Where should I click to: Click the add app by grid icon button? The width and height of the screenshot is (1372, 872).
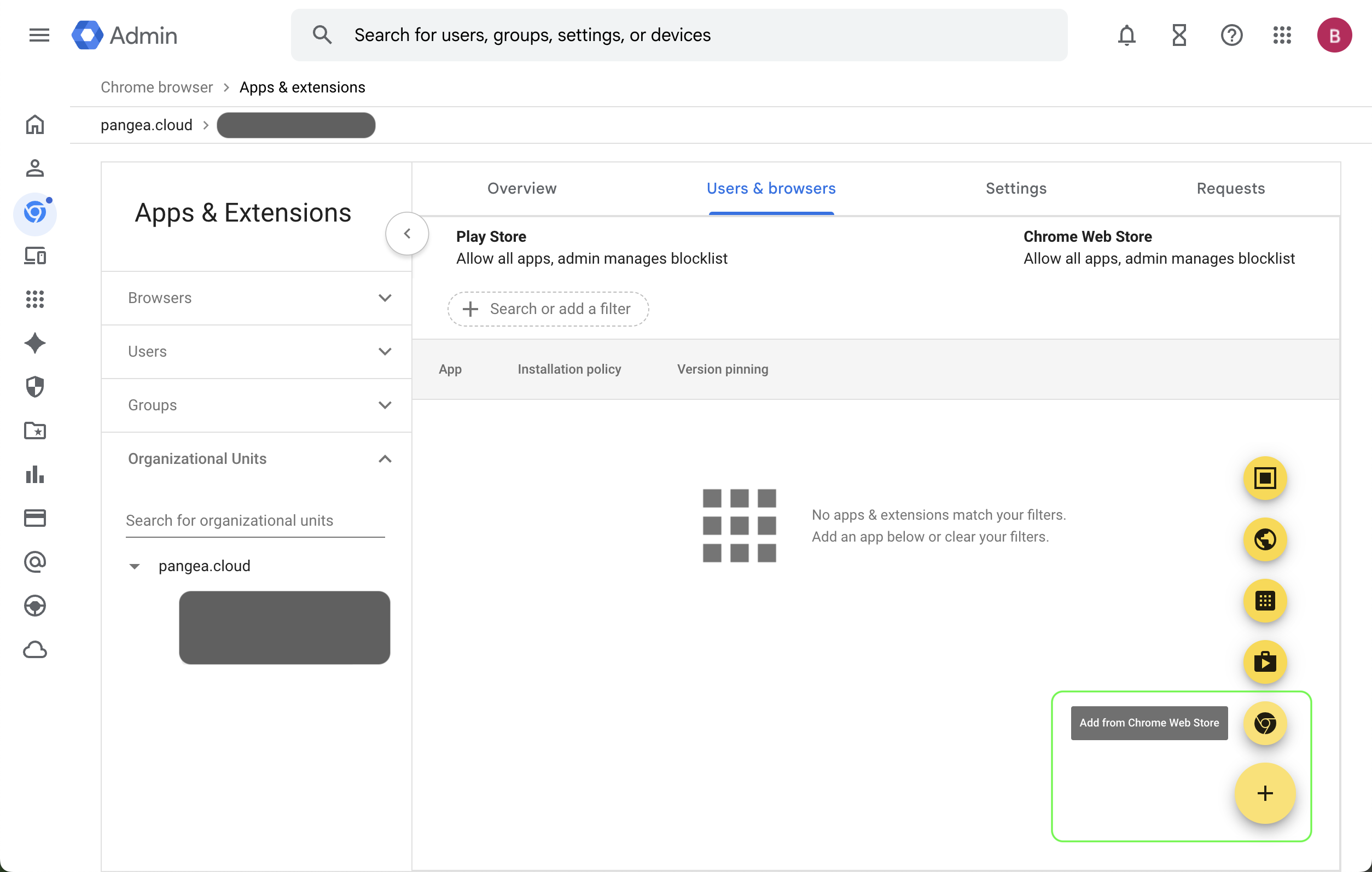[x=1265, y=601]
